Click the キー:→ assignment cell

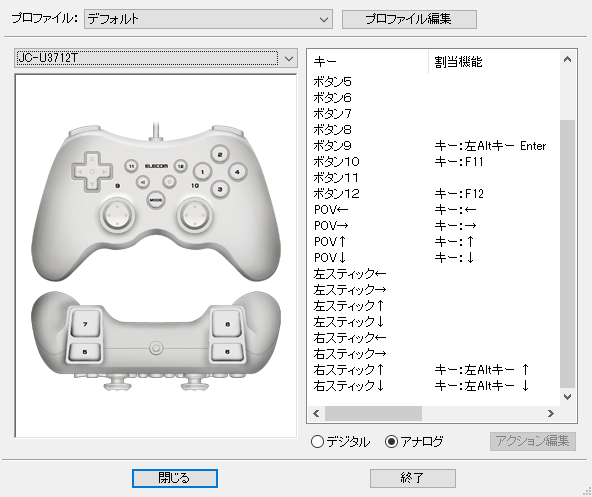455,226
